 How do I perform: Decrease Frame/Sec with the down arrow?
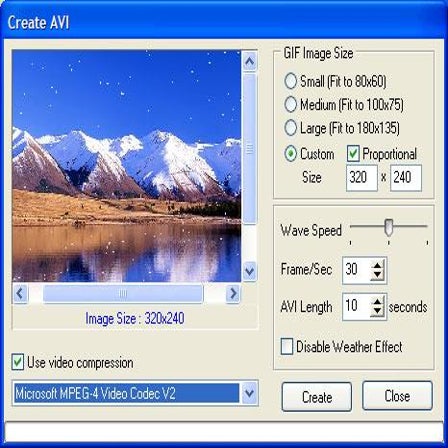coord(377,275)
